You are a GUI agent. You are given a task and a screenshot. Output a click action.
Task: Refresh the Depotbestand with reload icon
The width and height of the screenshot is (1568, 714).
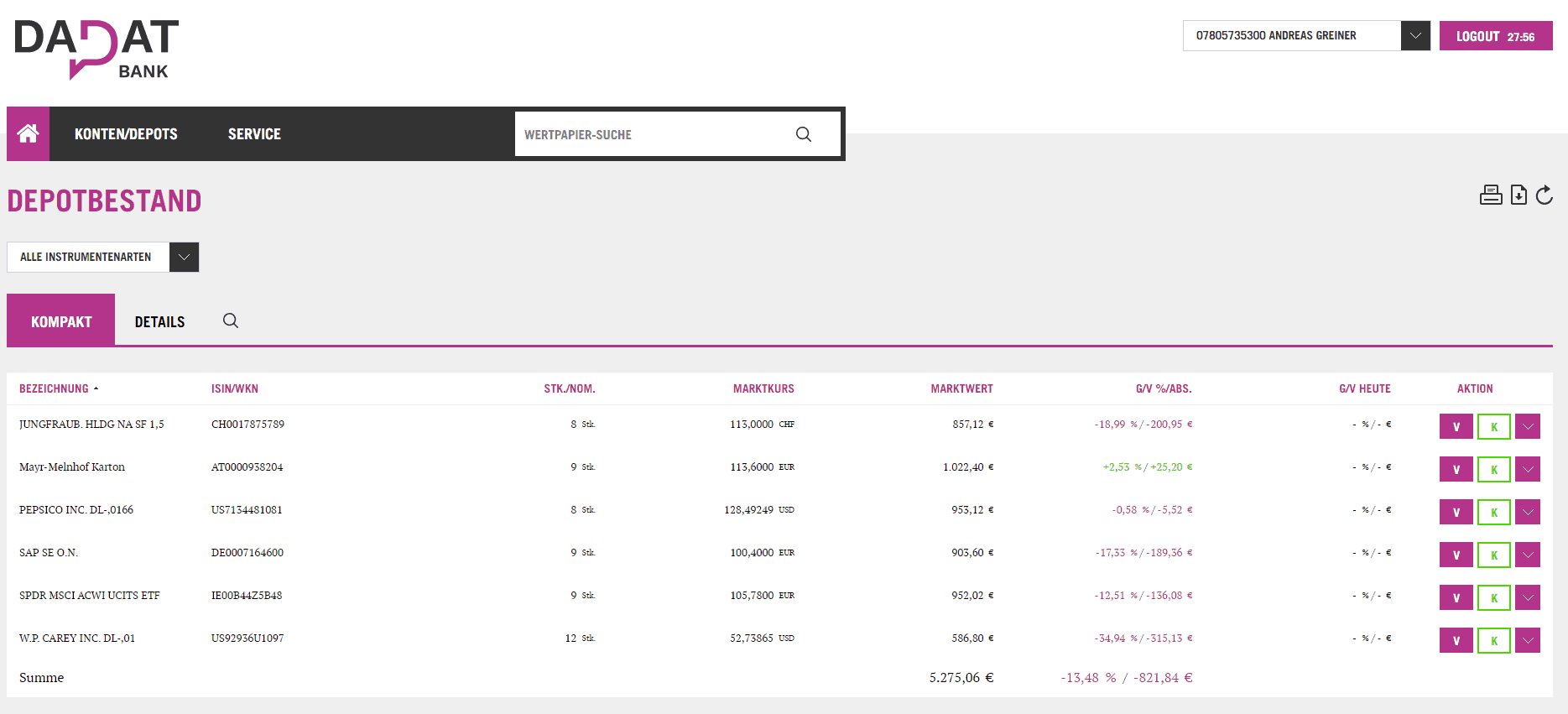[1544, 195]
